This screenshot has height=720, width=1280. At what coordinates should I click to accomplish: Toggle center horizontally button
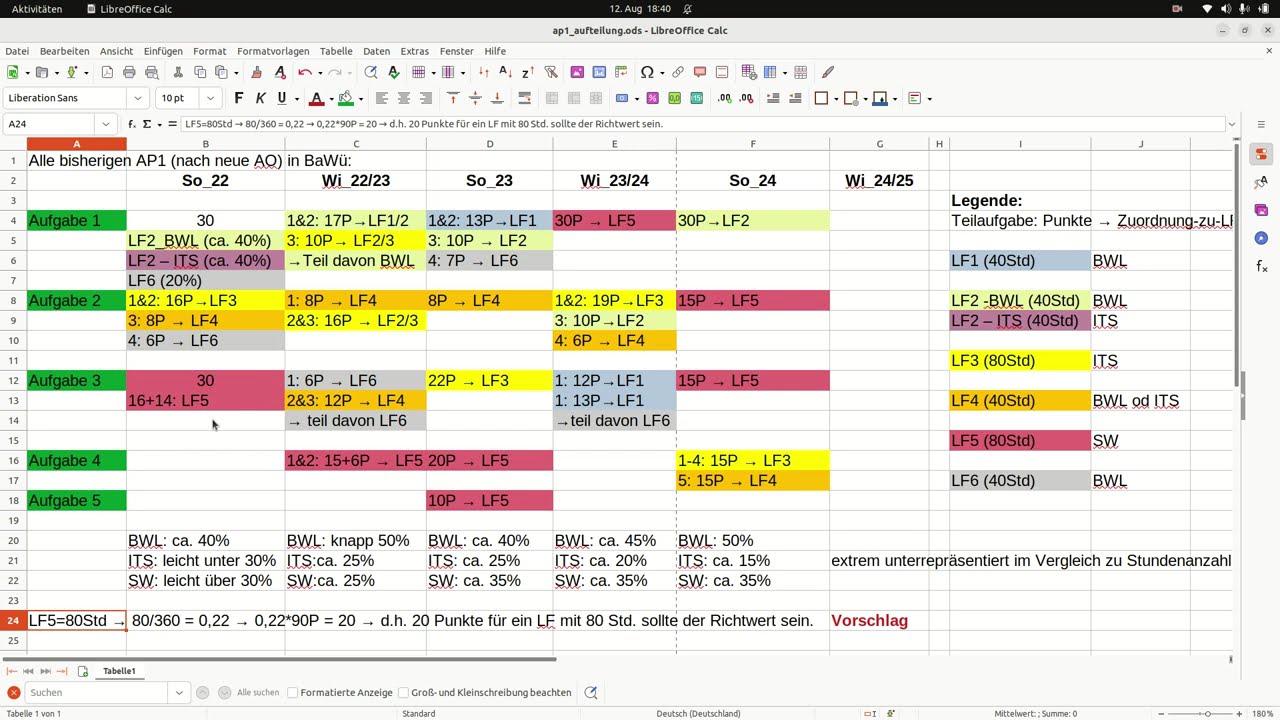(x=403, y=98)
